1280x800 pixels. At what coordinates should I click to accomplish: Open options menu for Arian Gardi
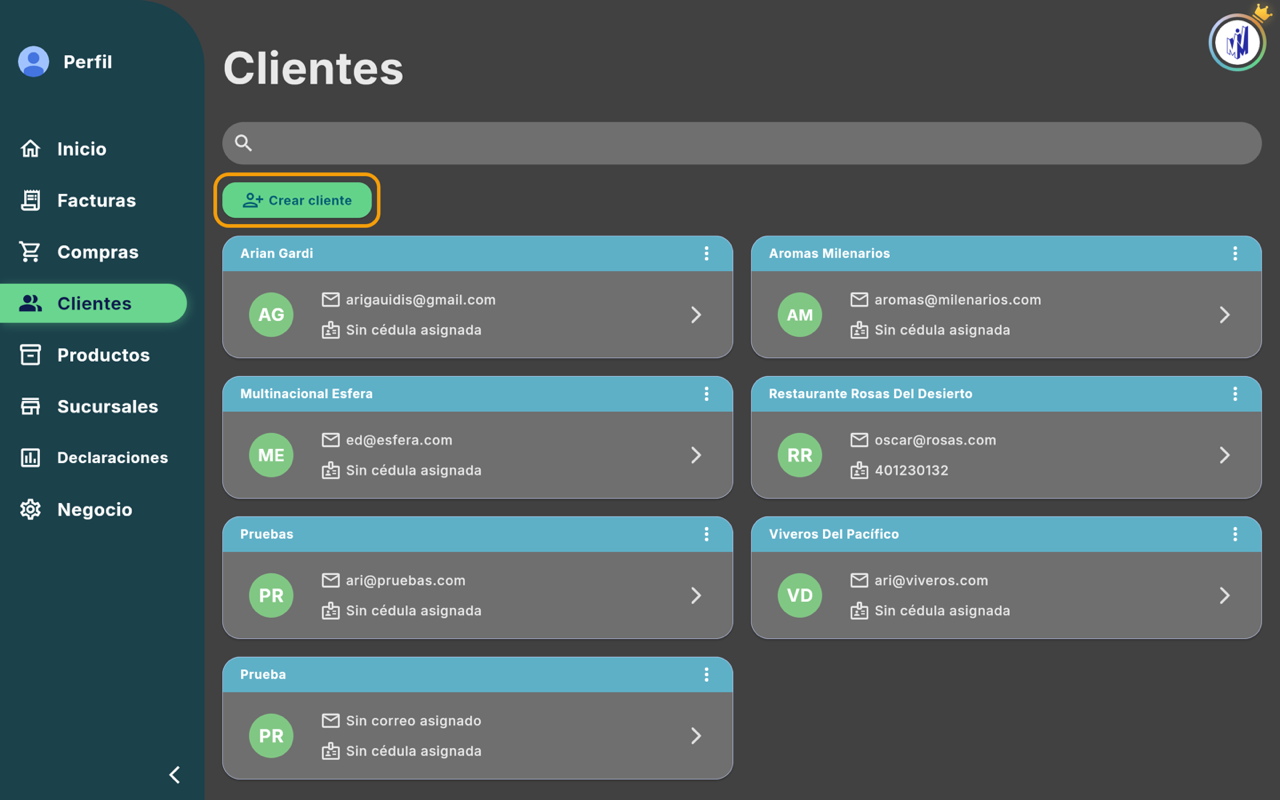tap(706, 254)
